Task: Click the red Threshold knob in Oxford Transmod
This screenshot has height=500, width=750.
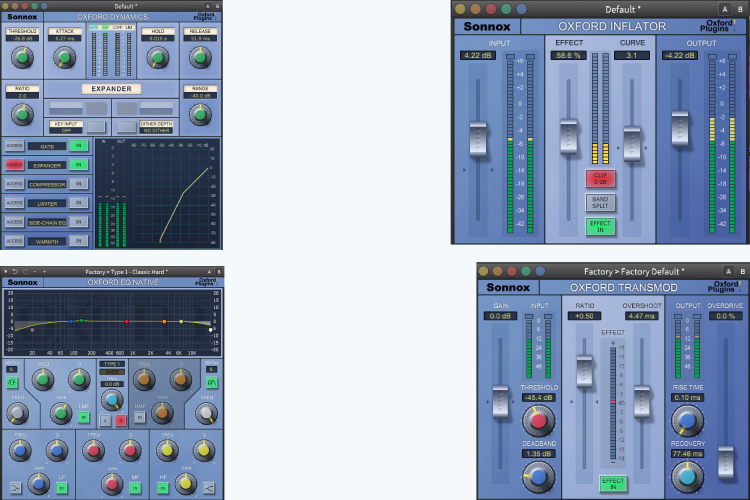Action: click(x=538, y=421)
